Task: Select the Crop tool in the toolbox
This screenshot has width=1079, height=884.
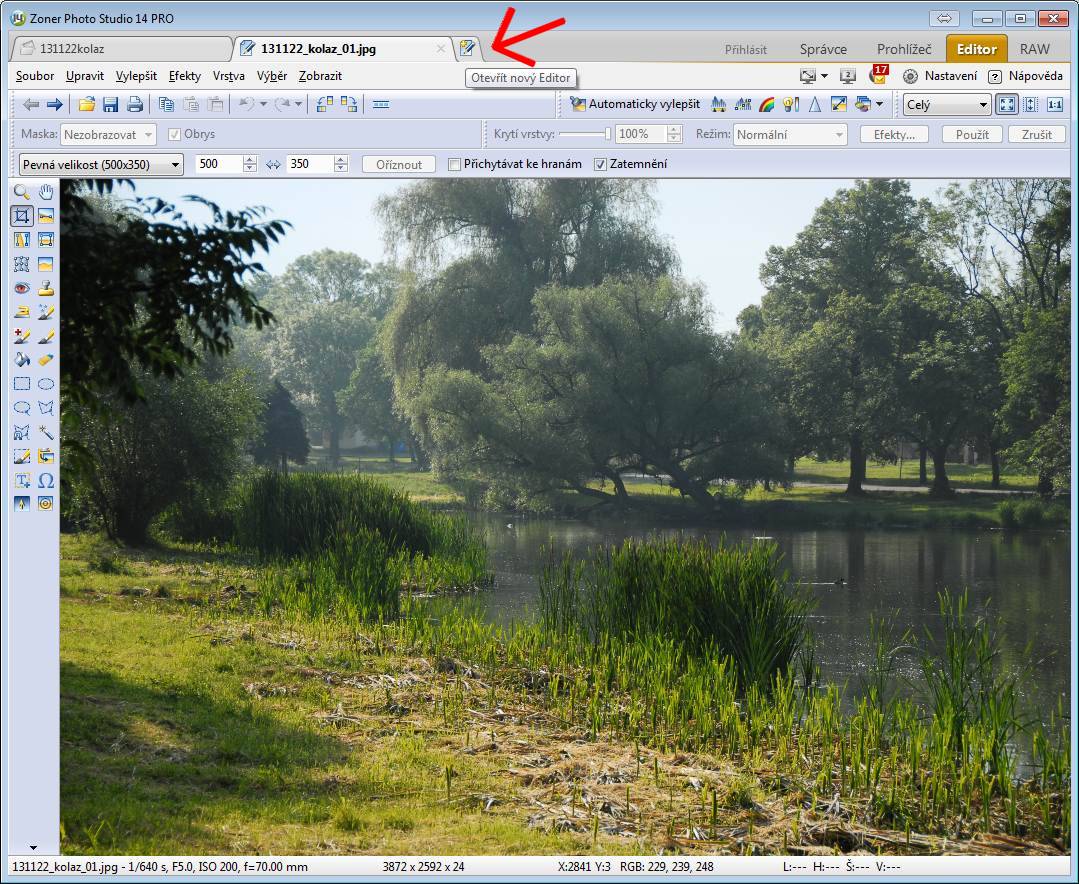Action: (x=22, y=216)
